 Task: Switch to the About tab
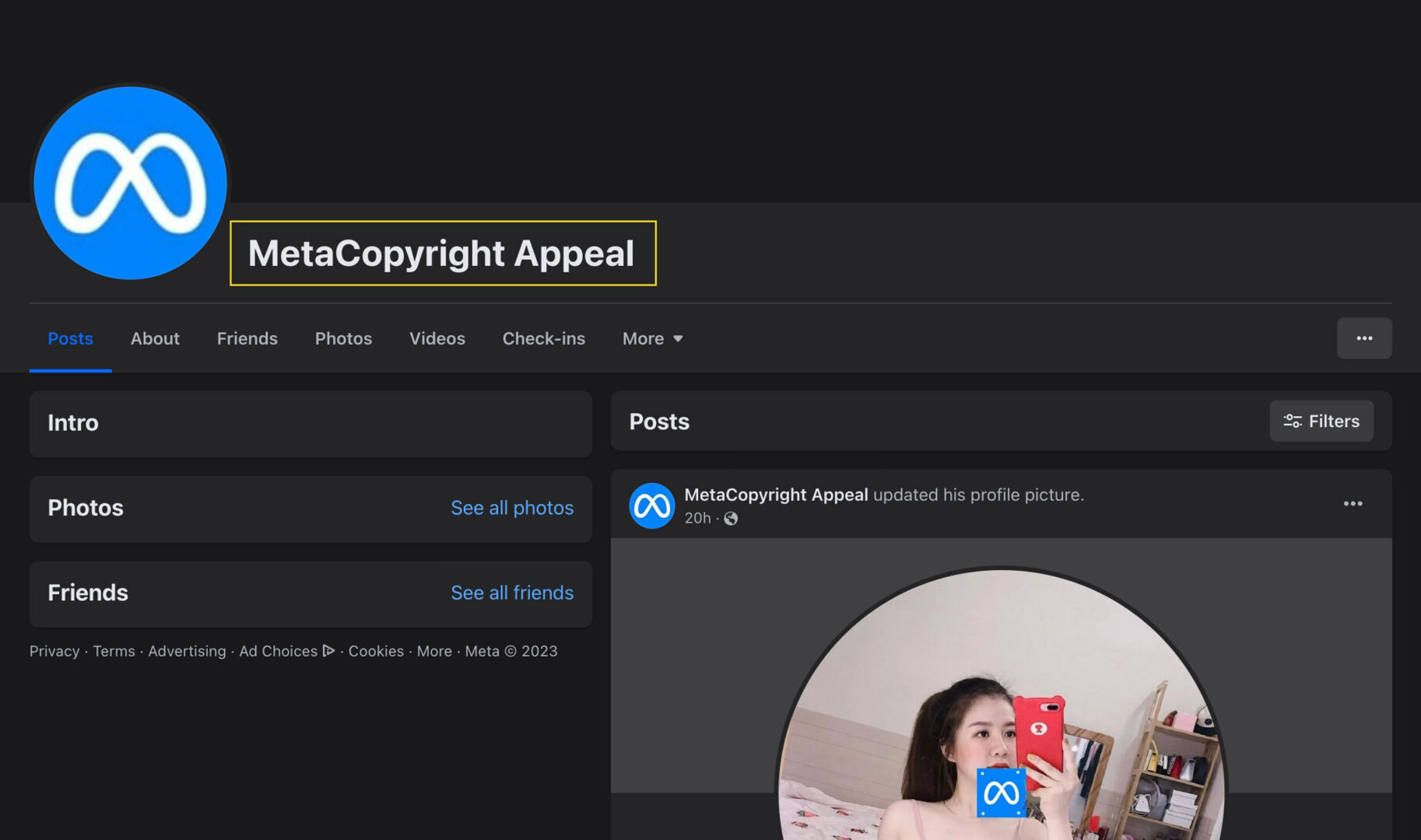(155, 338)
